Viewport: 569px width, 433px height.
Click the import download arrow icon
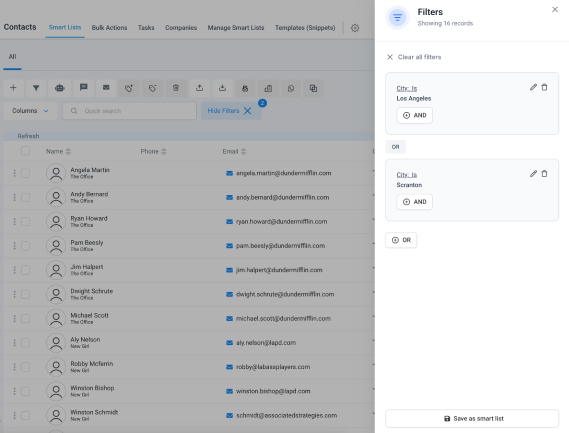pyautogui.click(x=222, y=88)
